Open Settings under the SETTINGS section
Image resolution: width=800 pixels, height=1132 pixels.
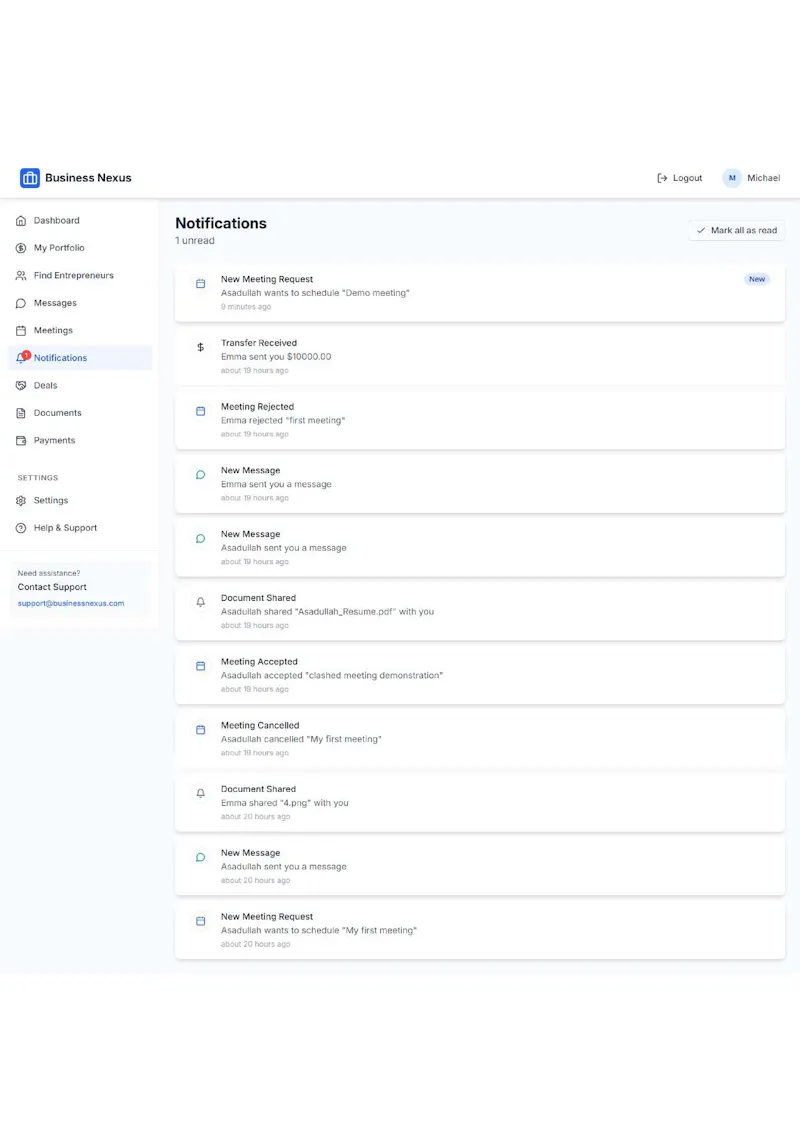coord(80,500)
